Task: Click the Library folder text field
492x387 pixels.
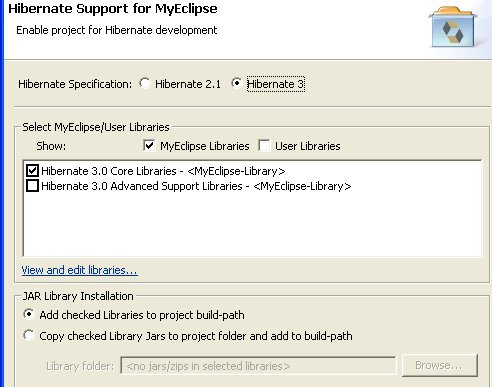Action: click(x=258, y=366)
